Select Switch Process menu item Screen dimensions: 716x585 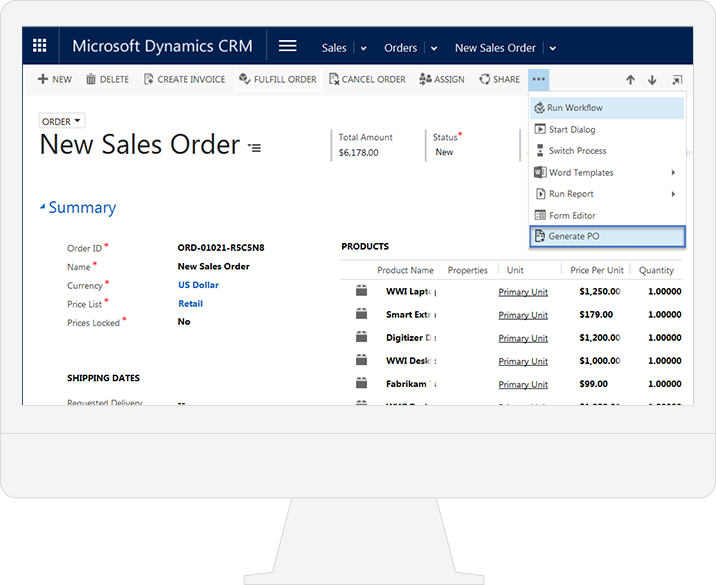point(607,151)
